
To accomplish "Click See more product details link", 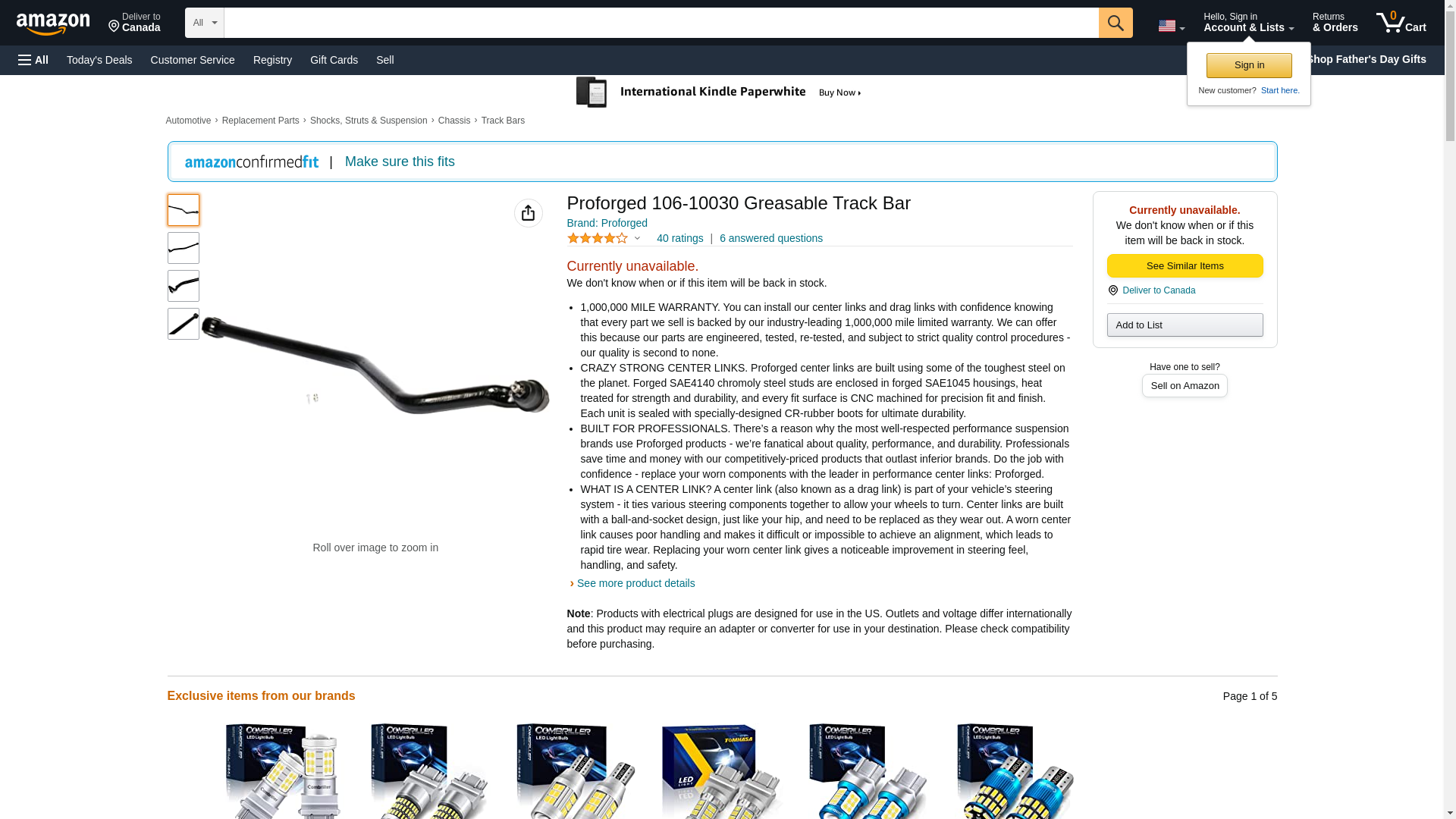I will pyautogui.click(x=635, y=583).
